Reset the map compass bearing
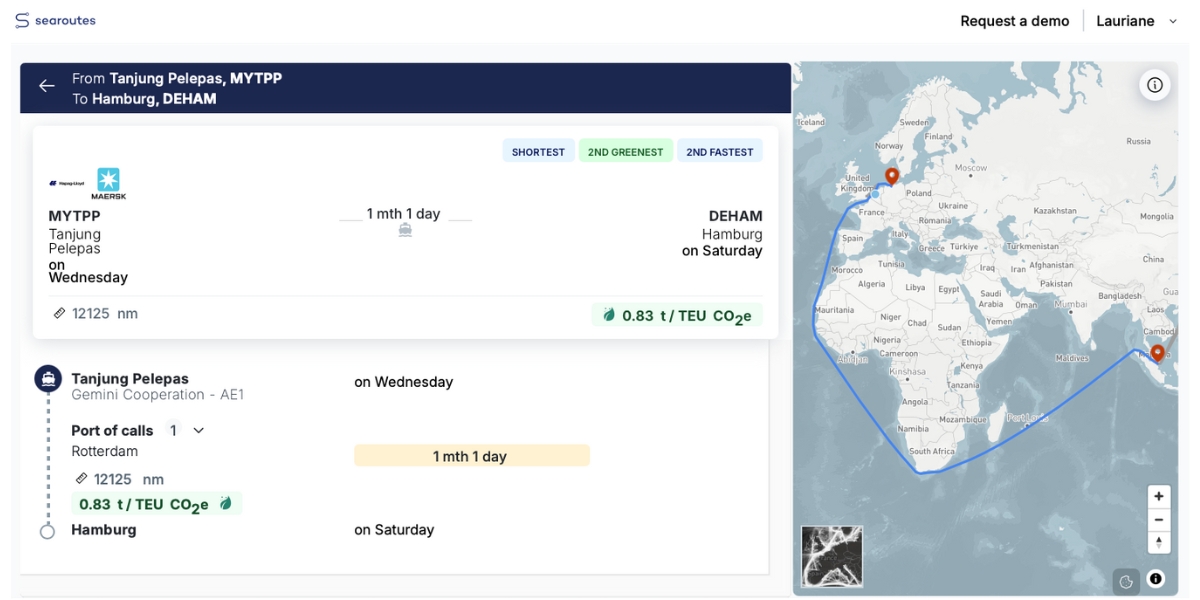 (1158, 542)
